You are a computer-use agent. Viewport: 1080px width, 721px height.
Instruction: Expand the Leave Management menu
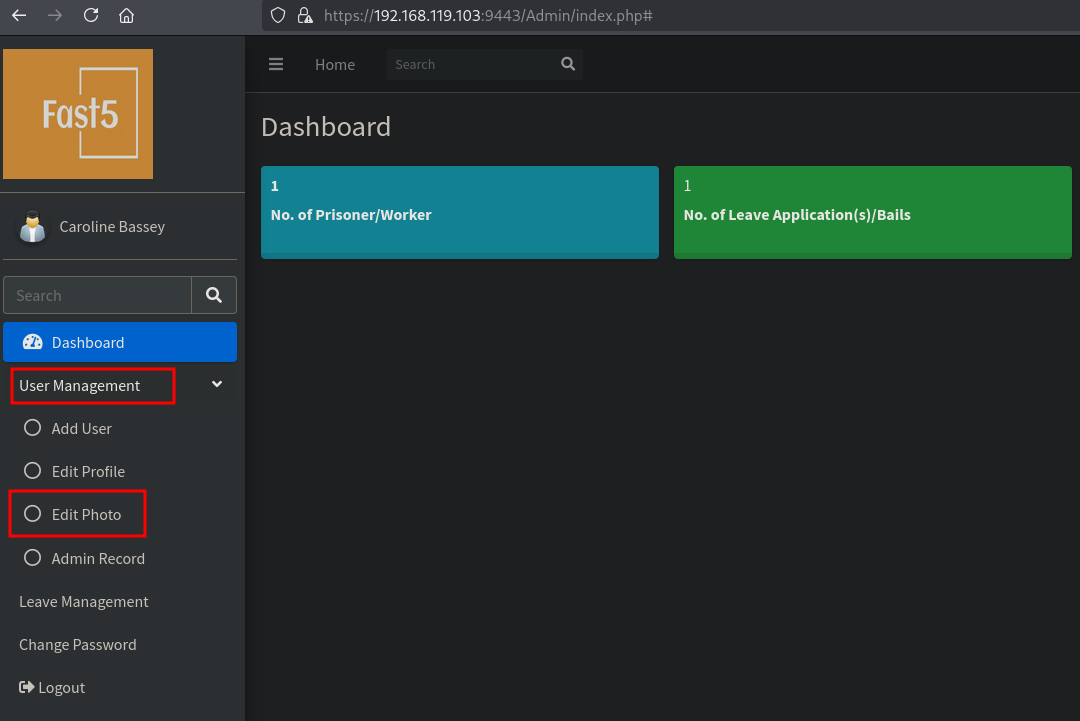click(x=84, y=601)
